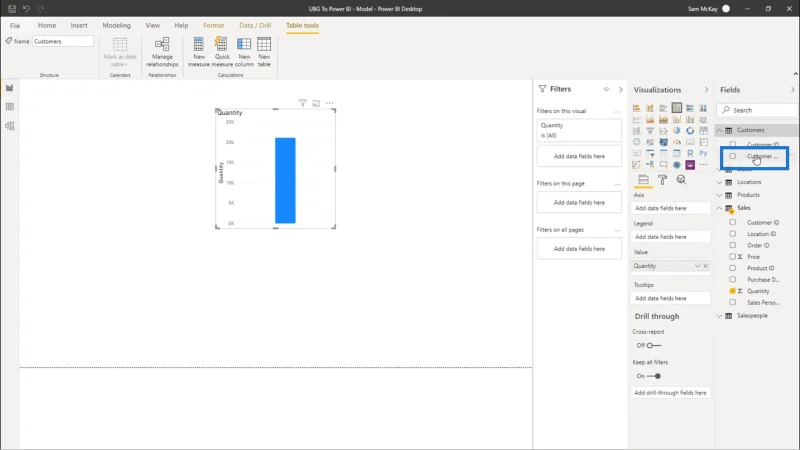Image resolution: width=800 pixels, height=450 pixels.
Task: Switch to Model view in left sidebar
Action: 10,126
